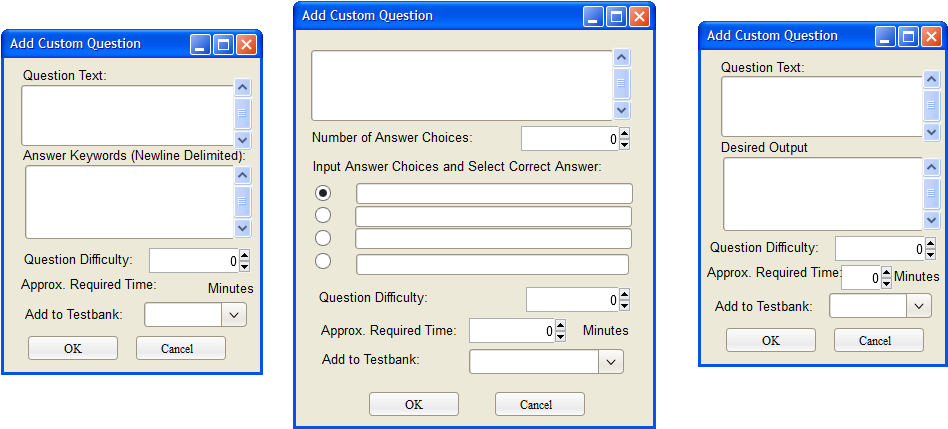Click the Answer Keywords scroll-down arrow
The image size is (948, 429).
(x=242, y=228)
